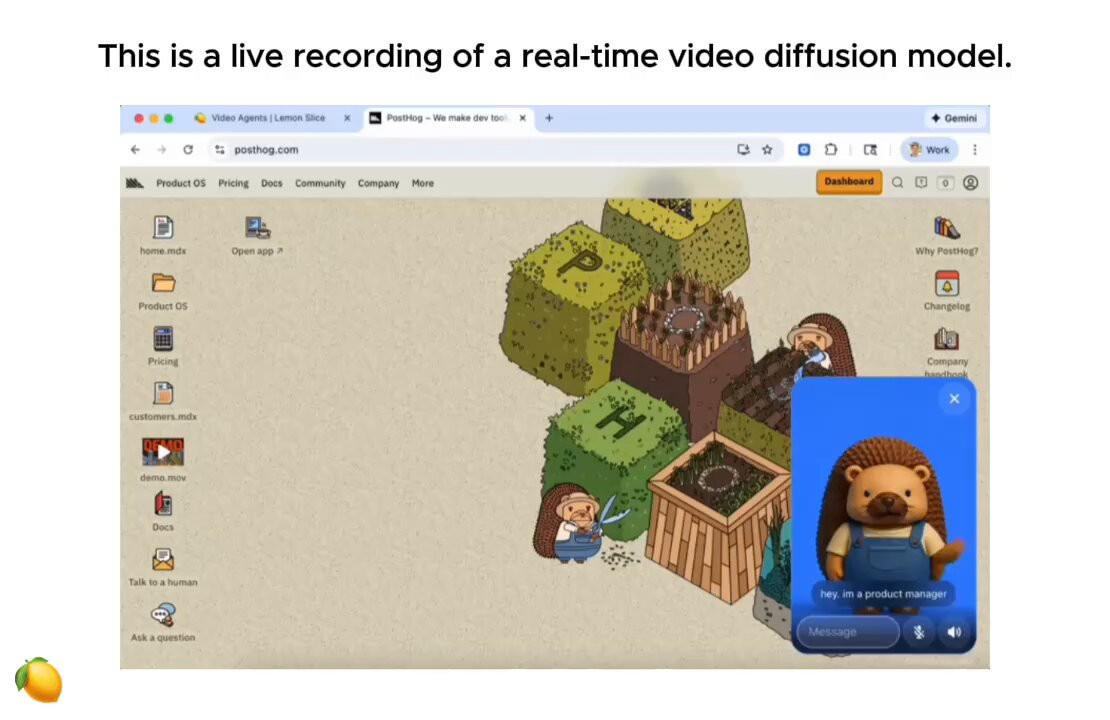Bookmark the page with the star icon
The image size is (1110, 720).
(x=767, y=149)
